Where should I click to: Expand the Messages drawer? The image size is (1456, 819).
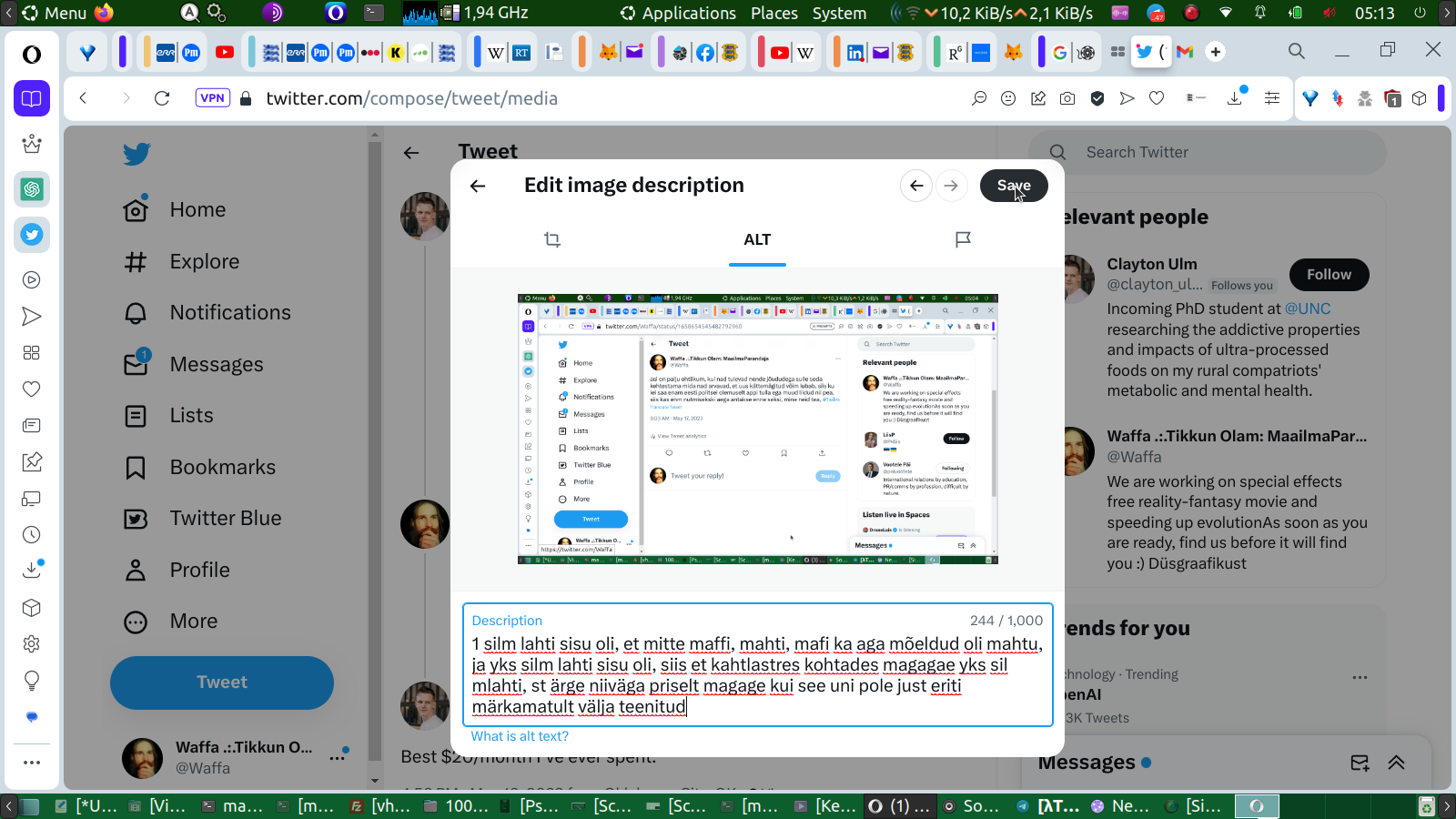[x=1397, y=763]
